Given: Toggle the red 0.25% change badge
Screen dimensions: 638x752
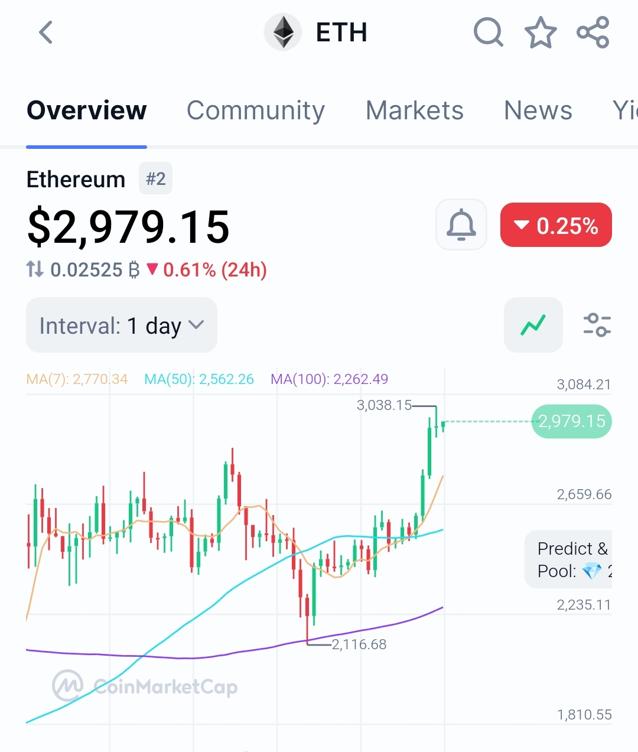Looking at the screenshot, I should (x=555, y=226).
